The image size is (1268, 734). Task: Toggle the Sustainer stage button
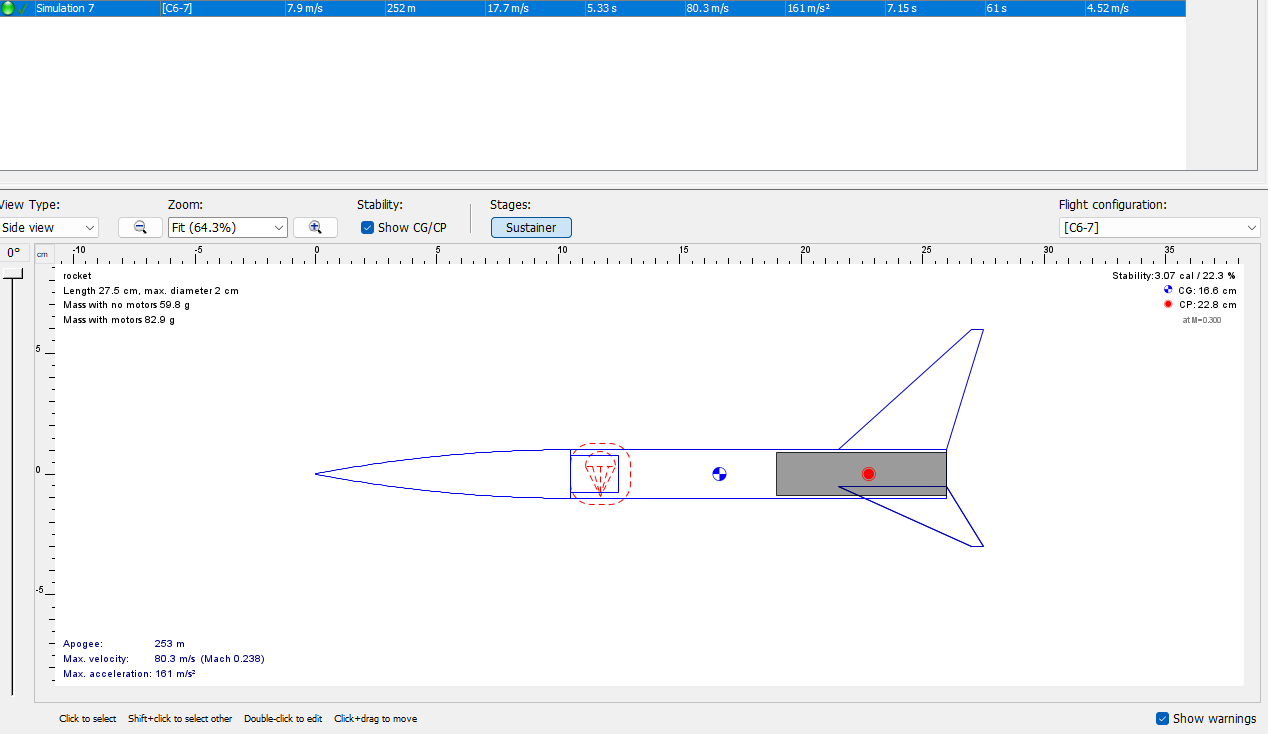531,227
